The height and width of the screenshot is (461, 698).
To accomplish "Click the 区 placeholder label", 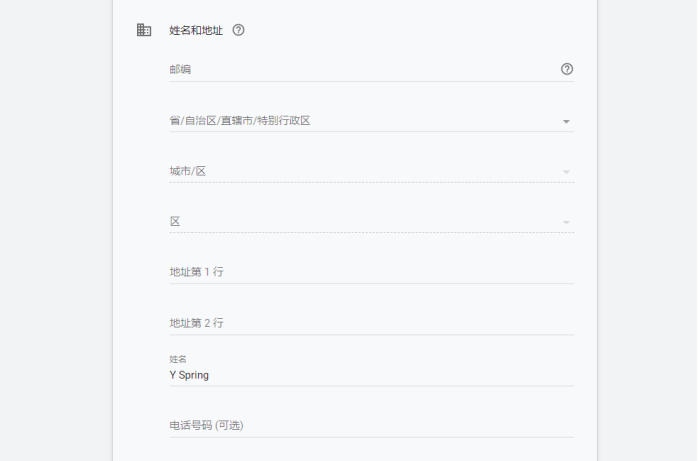I will [x=175, y=221].
